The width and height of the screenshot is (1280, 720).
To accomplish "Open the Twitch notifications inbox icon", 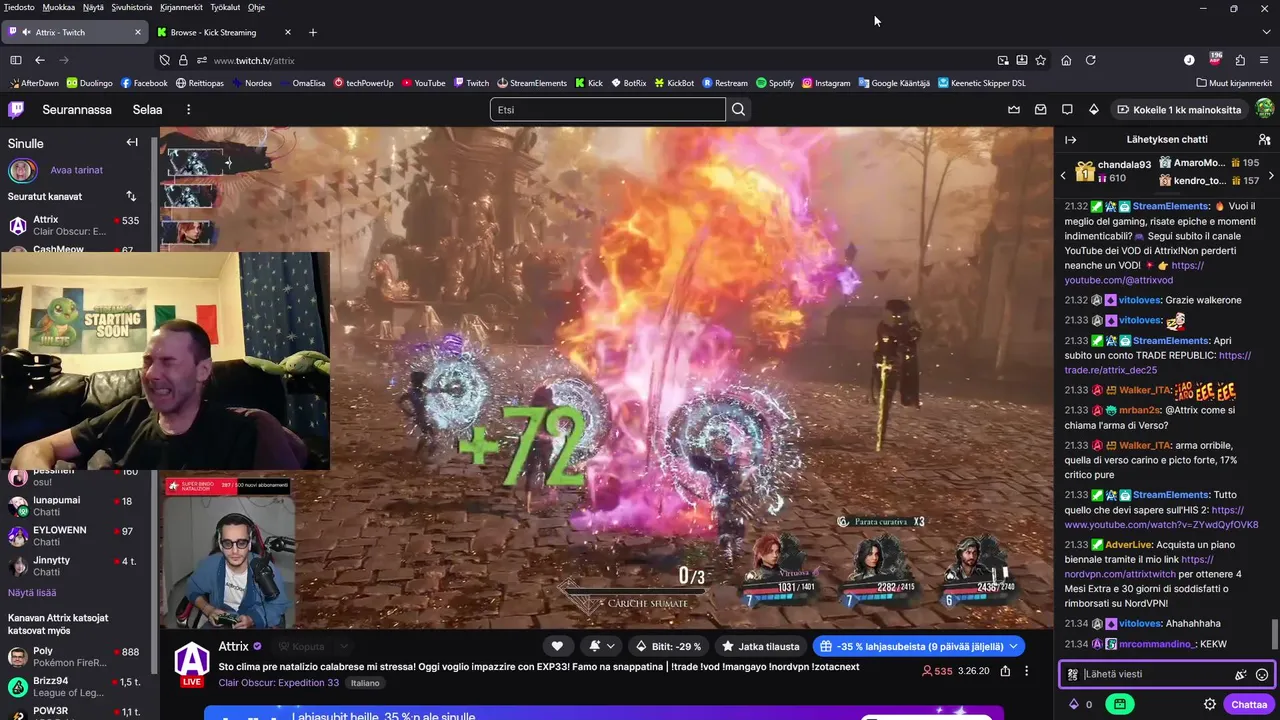I will pos(1040,109).
